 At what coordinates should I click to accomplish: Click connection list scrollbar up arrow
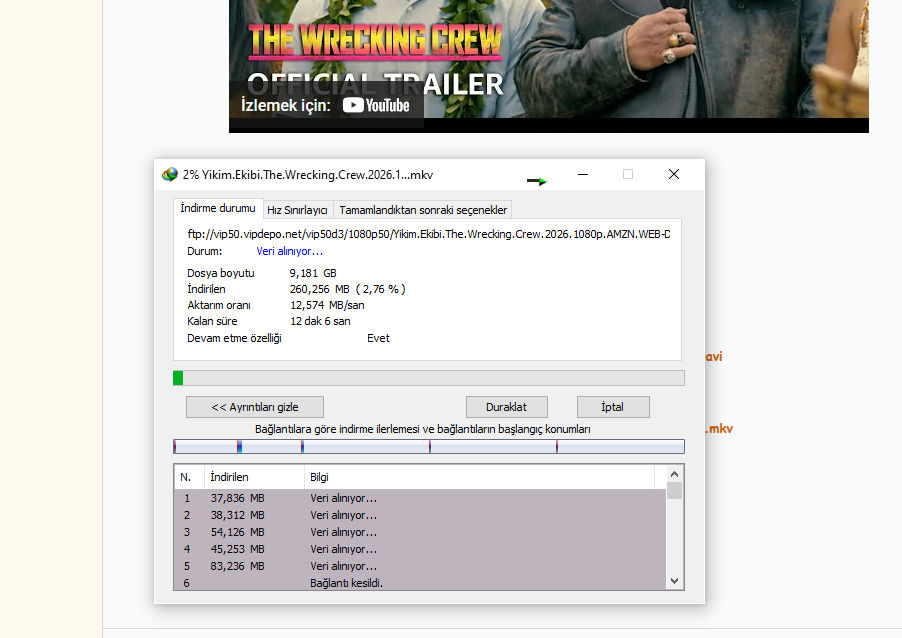[675, 474]
